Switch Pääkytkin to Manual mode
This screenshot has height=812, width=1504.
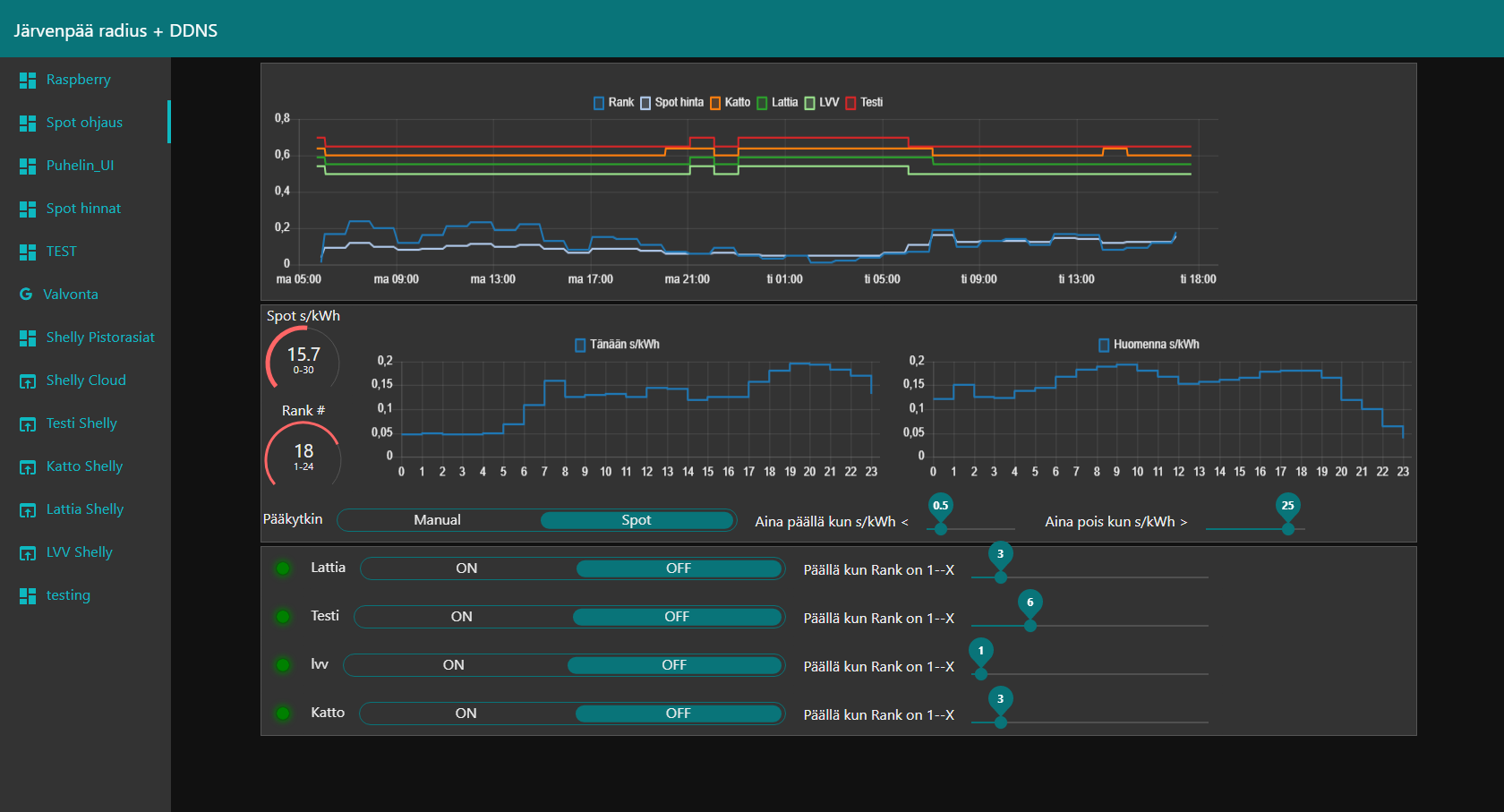coord(438,520)
